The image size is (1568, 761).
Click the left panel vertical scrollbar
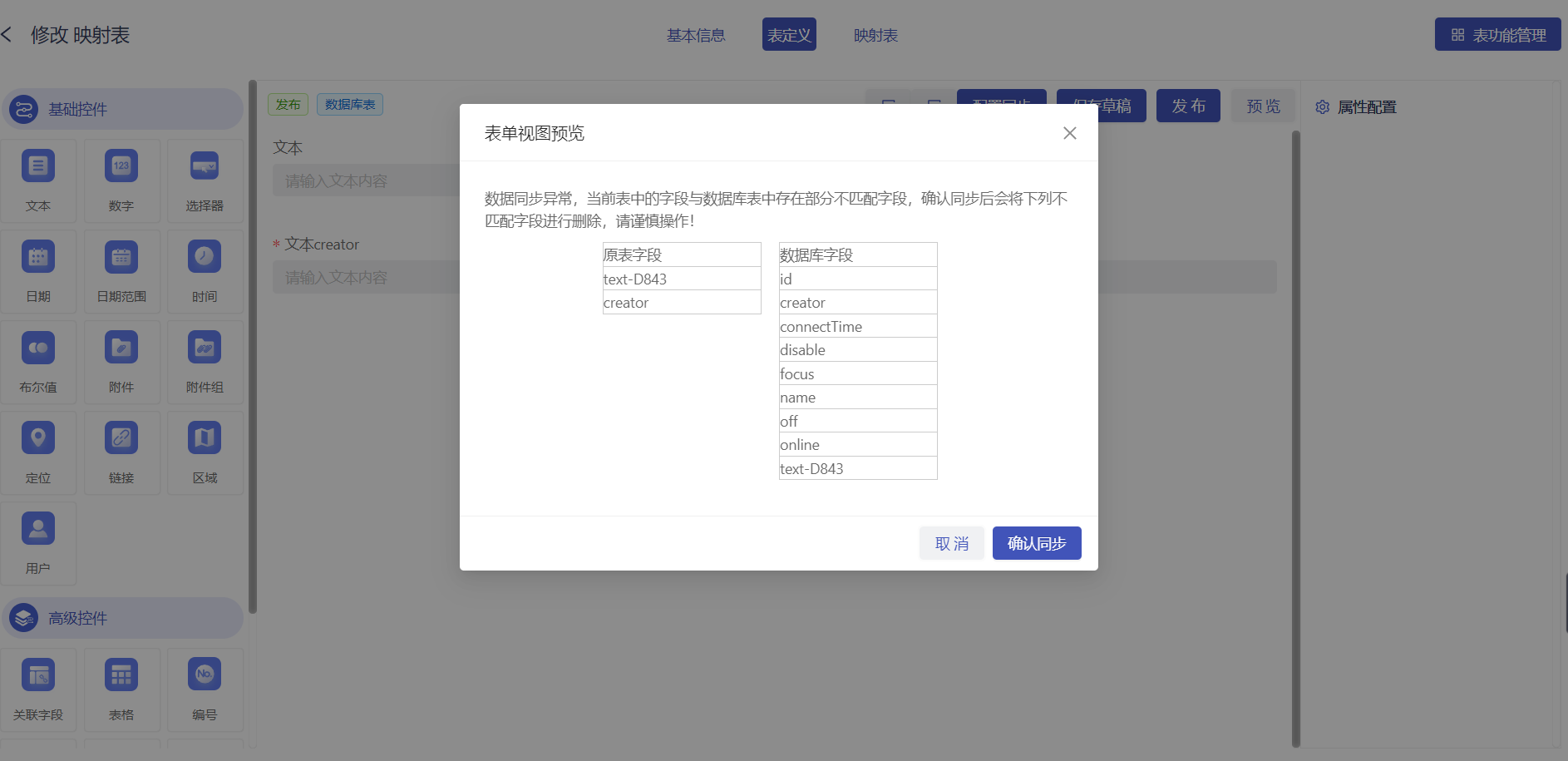pos(253,347)
